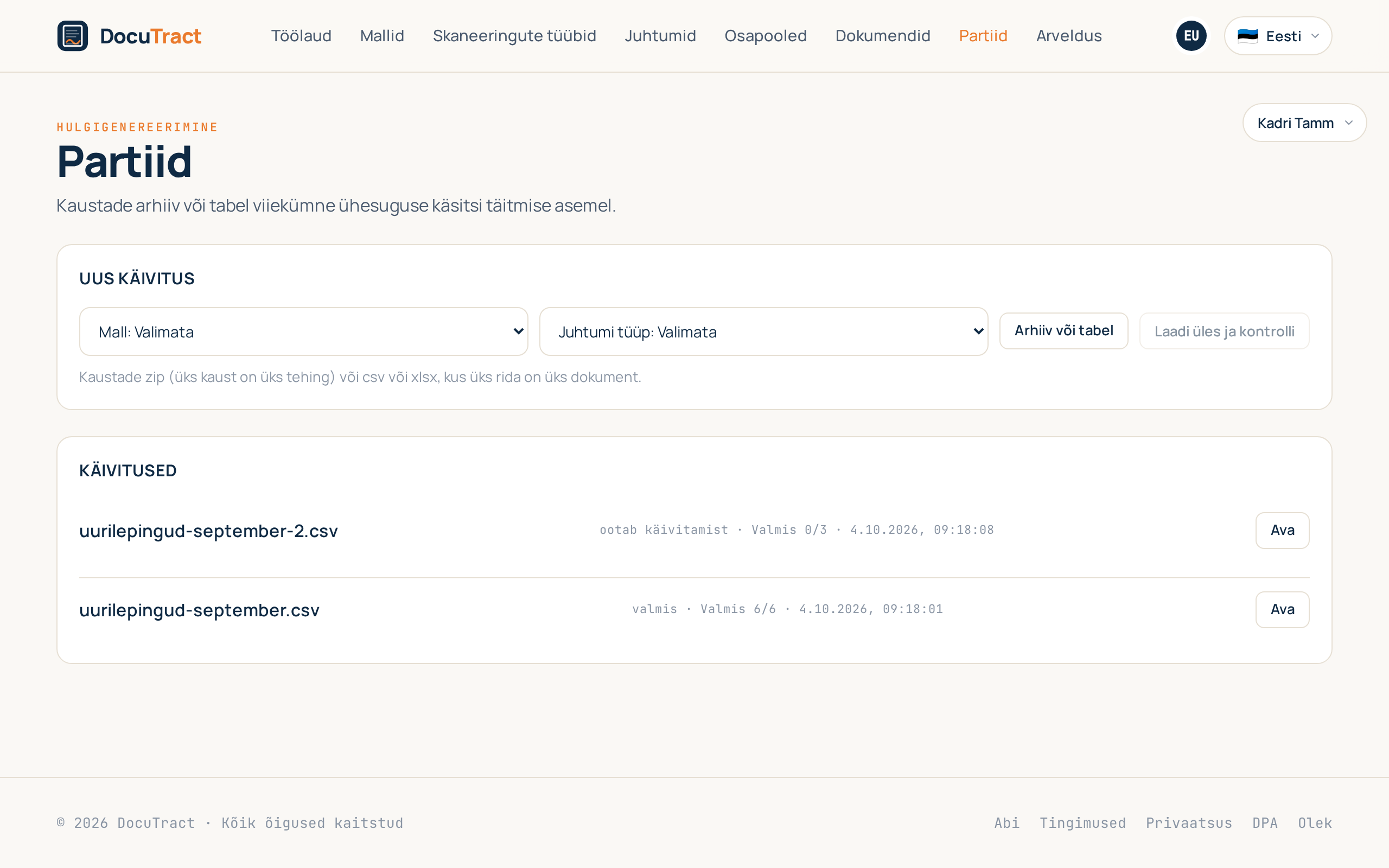1389x868 pixels.
Task: Click Ava for uurilepingud-september-2.csv
Action: (x=1282, y=531)
